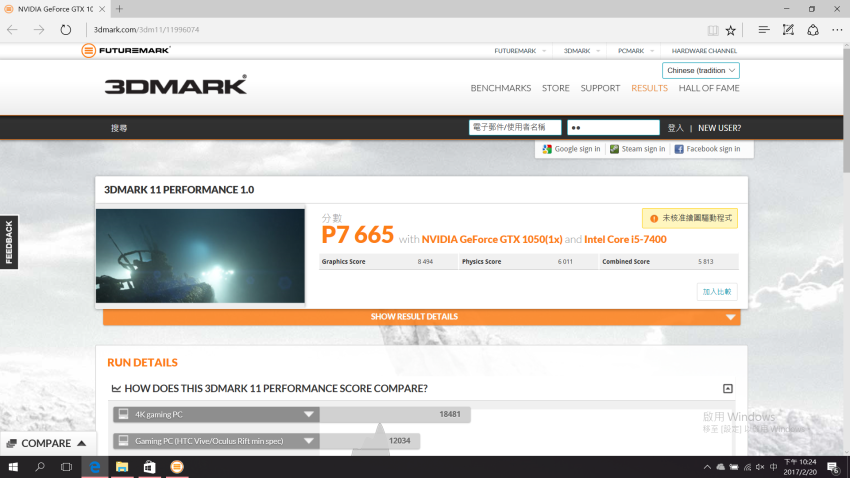Click the taskbar clock 10:24
The height and width of the screenshot is (478, 850).
coord(800,467)
